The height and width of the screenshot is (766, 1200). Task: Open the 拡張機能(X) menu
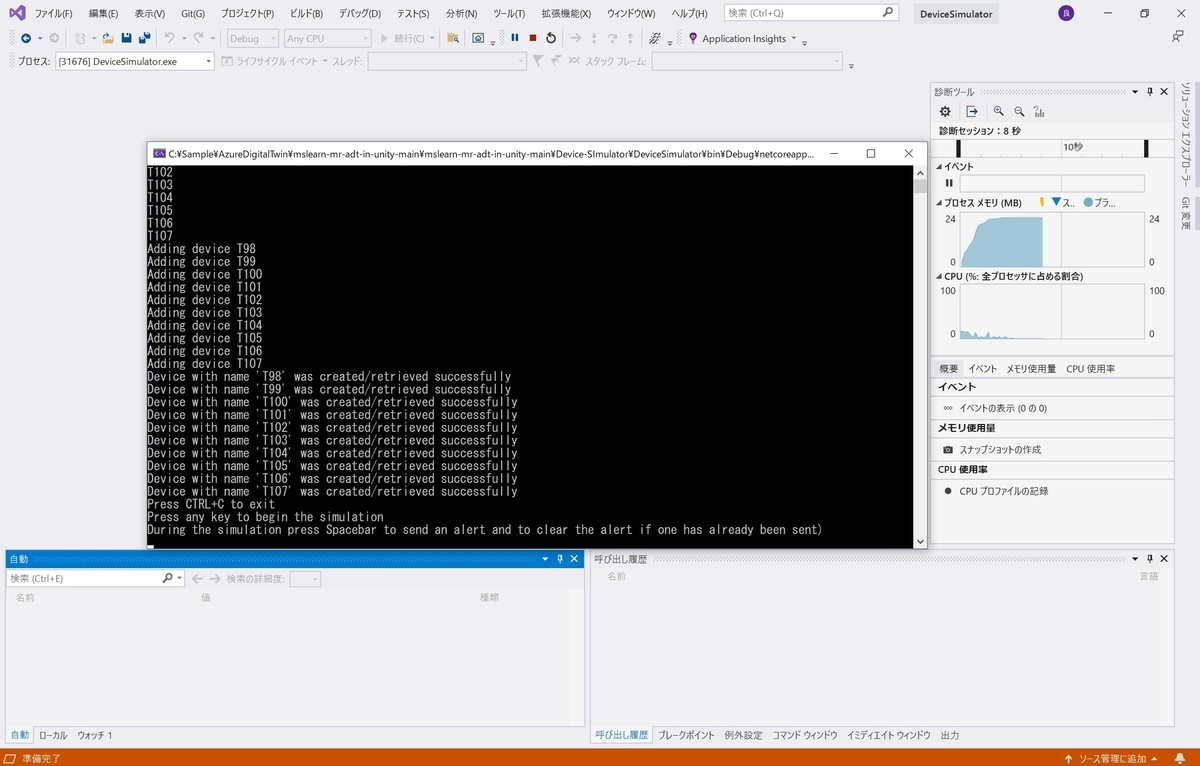566,13
